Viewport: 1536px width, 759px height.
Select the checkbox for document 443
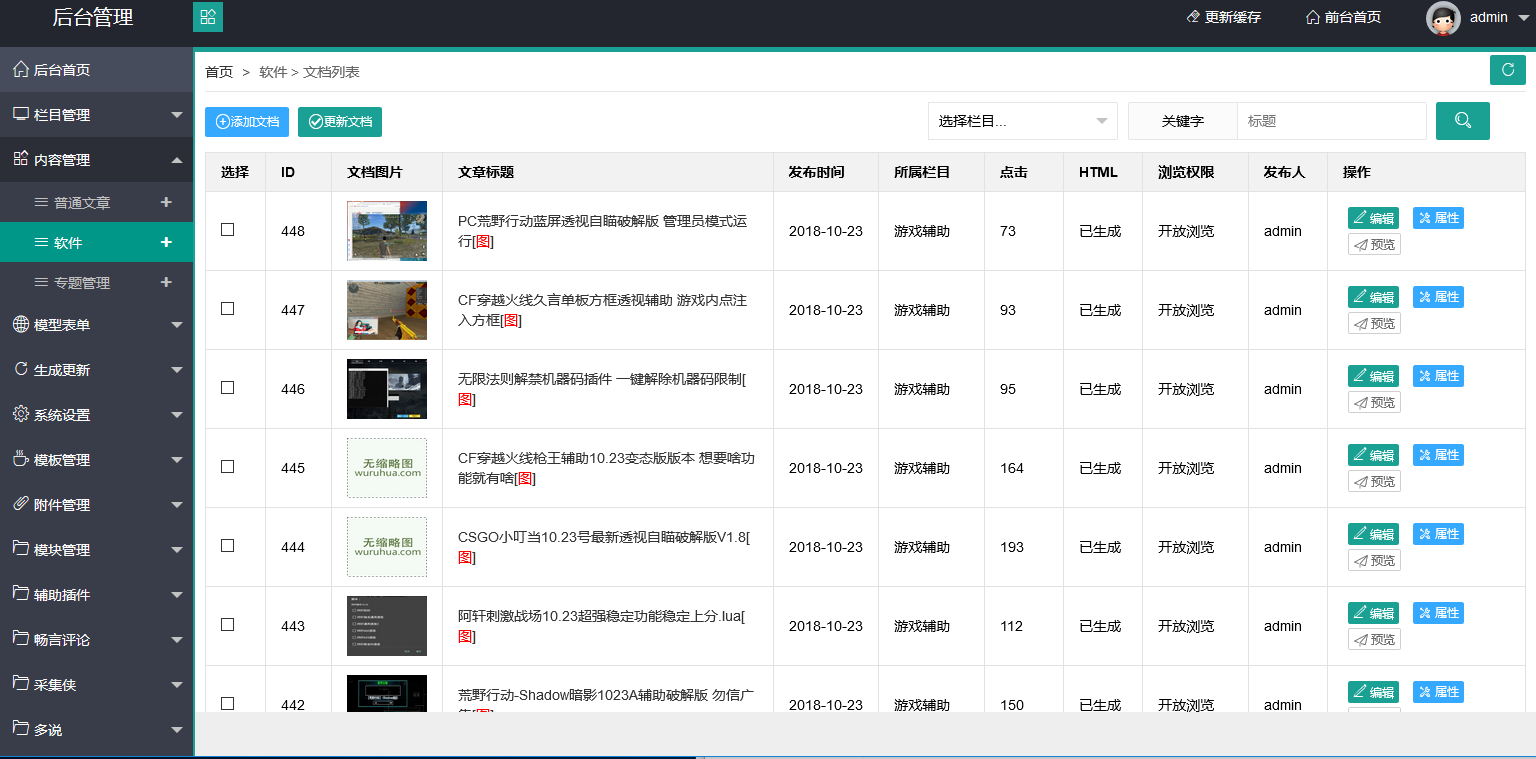228,625
